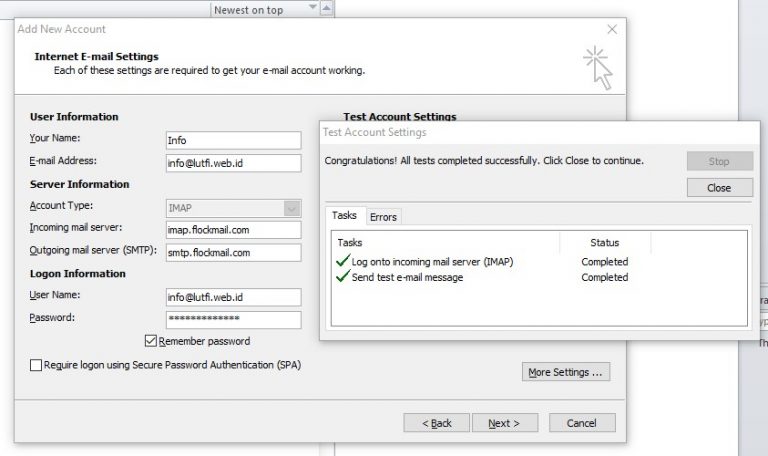Open the Newest on top sort dropdown
768x456 pixels.
[312, 8]
